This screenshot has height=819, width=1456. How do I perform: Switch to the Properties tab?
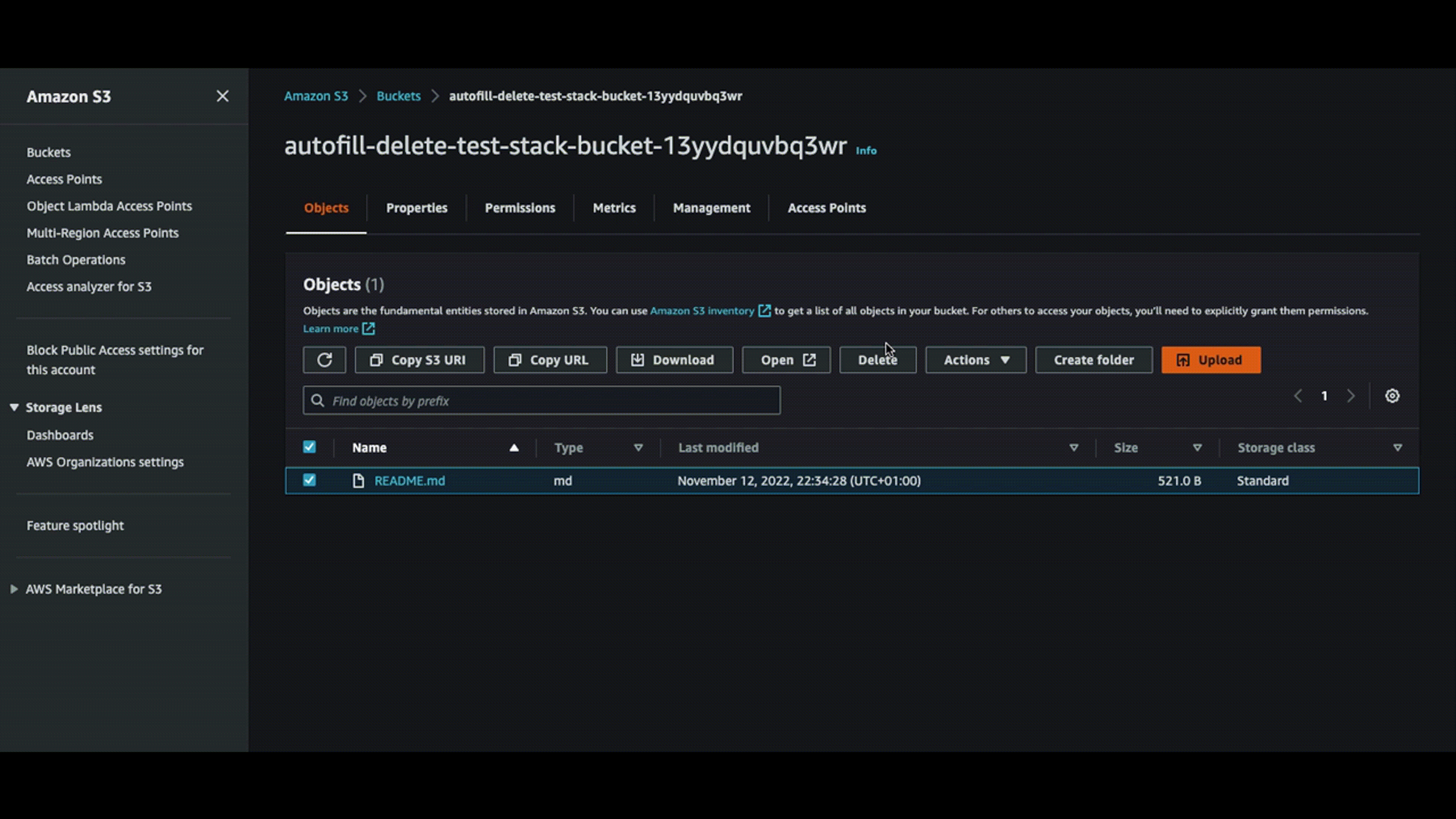(x=416, y=208)
